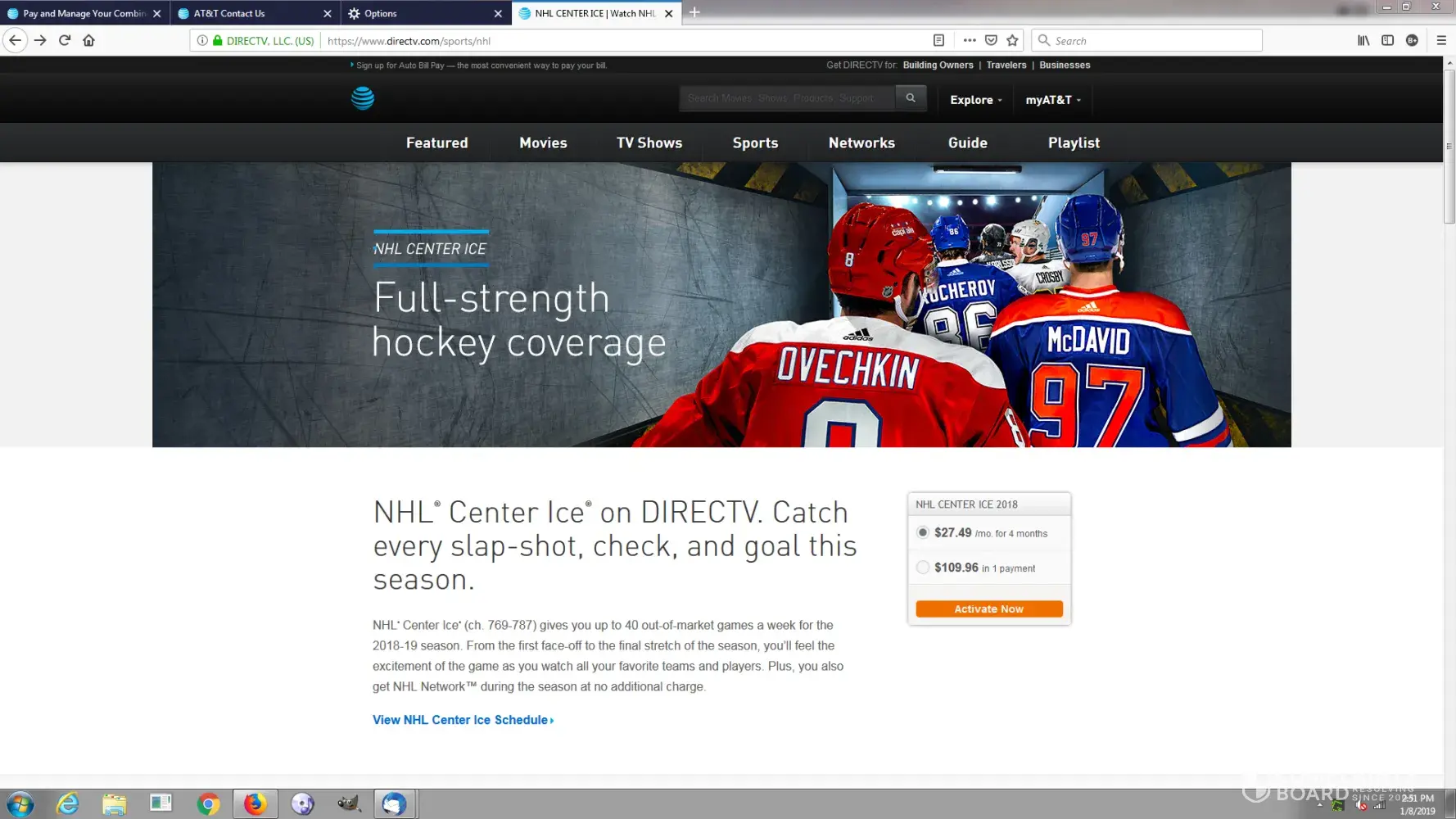Viewport: 1456px width, 819px height.
Task: Follow the Businesses link
Action: [1065, 65]
